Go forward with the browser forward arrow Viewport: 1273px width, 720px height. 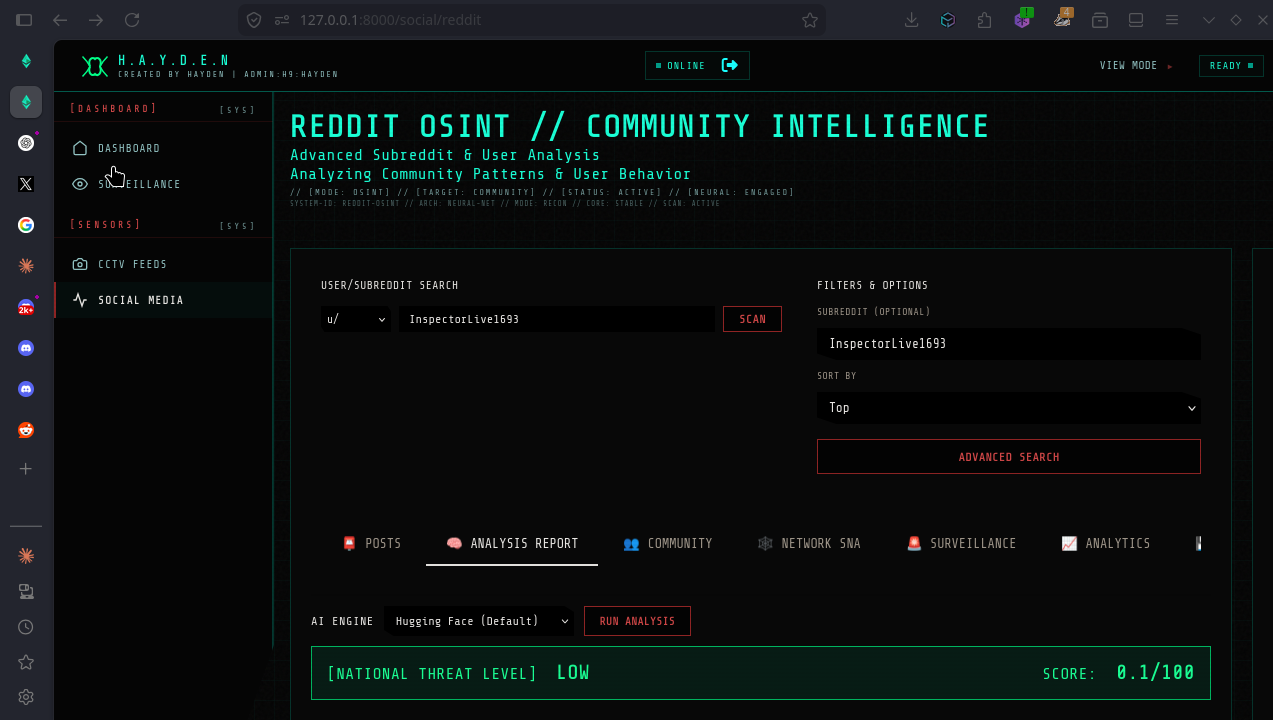tap(96, 20)
